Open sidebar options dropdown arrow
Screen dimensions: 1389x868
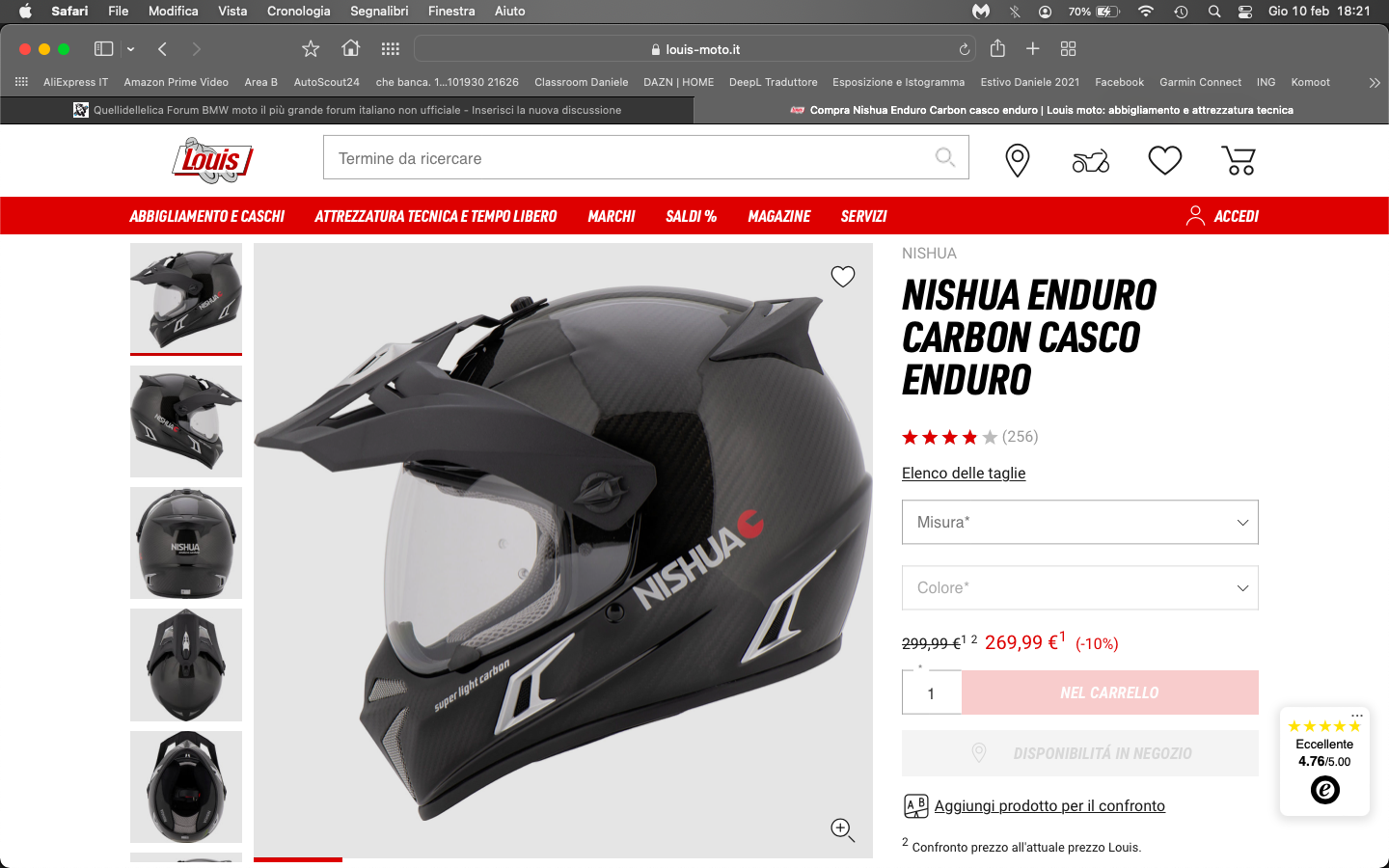point(130,49)
